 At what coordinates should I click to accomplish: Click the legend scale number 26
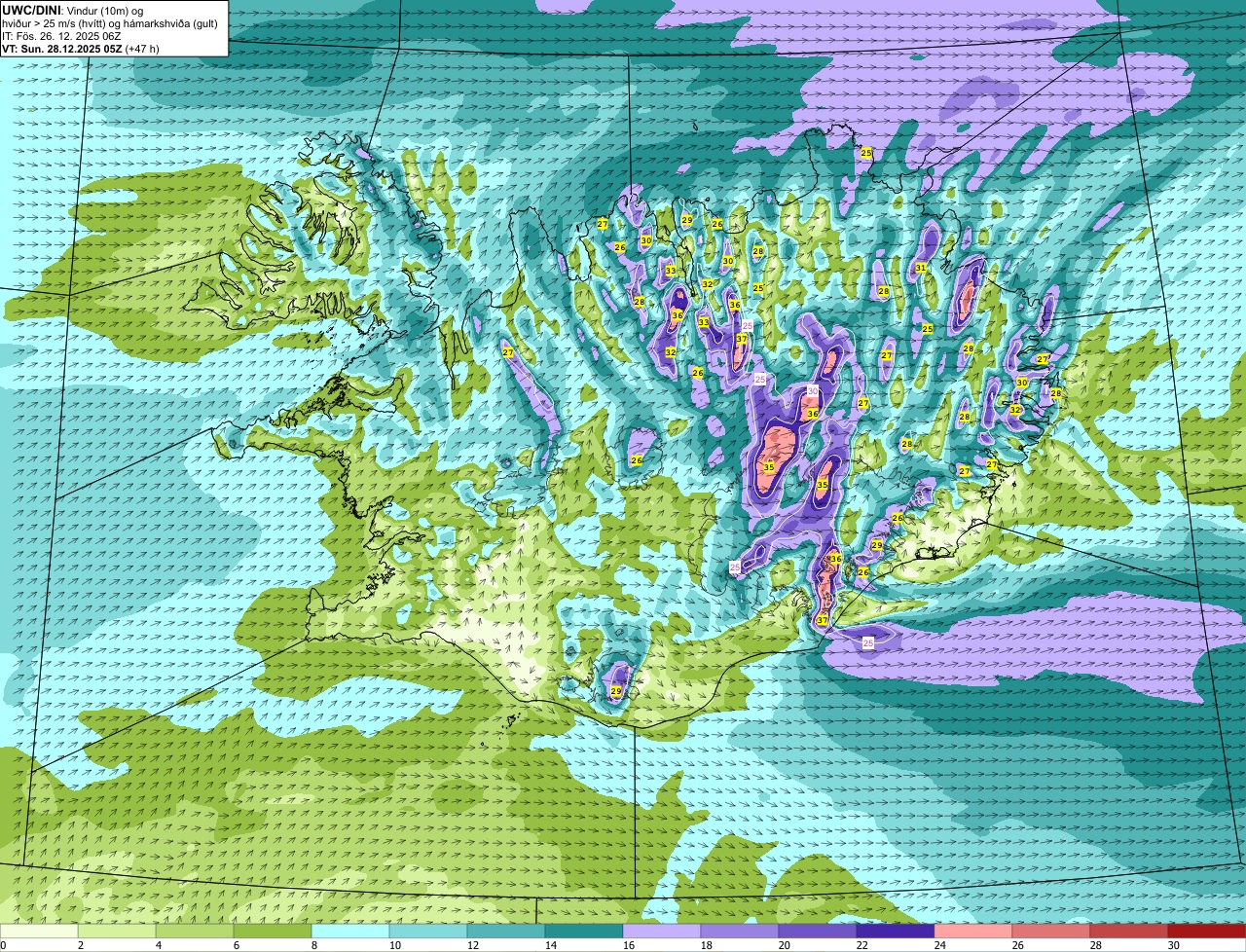point(1017,945)
